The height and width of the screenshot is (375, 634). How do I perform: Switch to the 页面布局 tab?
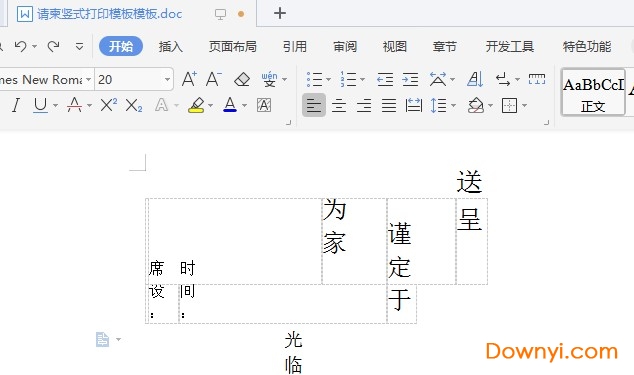coord(233,47)
